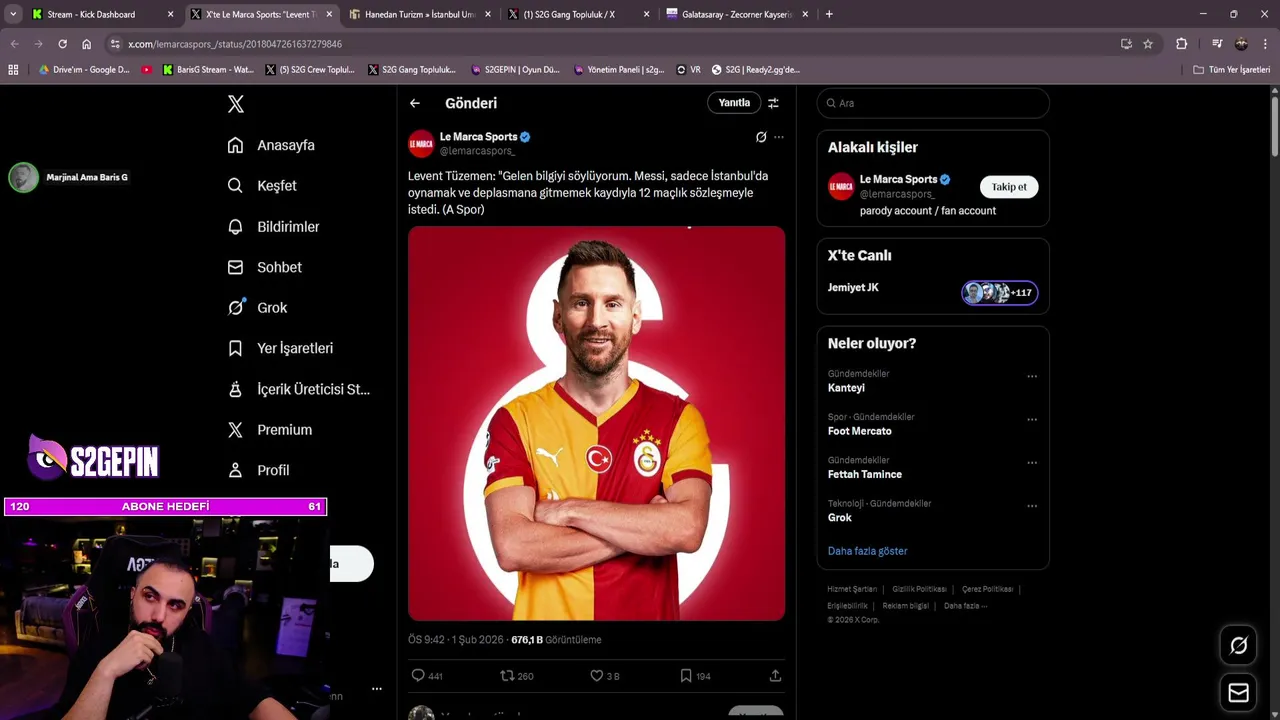Open post's three-dot more menu

tap(779, 137)
